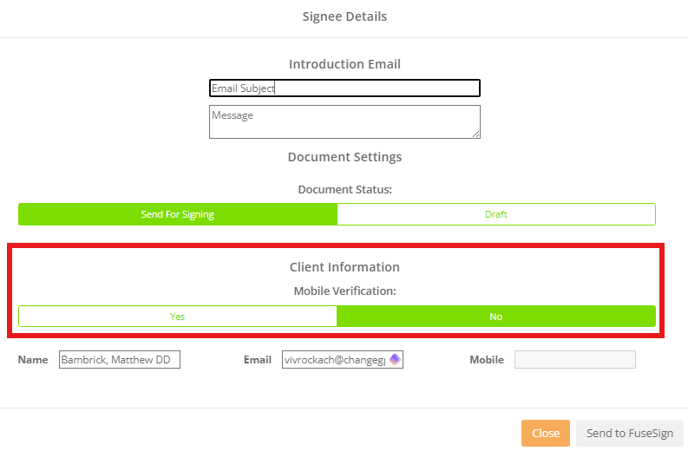The height and width of the screenshot is (451, 688).
Task: Enable mobile verification with Yes
Action: click(x=178, y=316)
